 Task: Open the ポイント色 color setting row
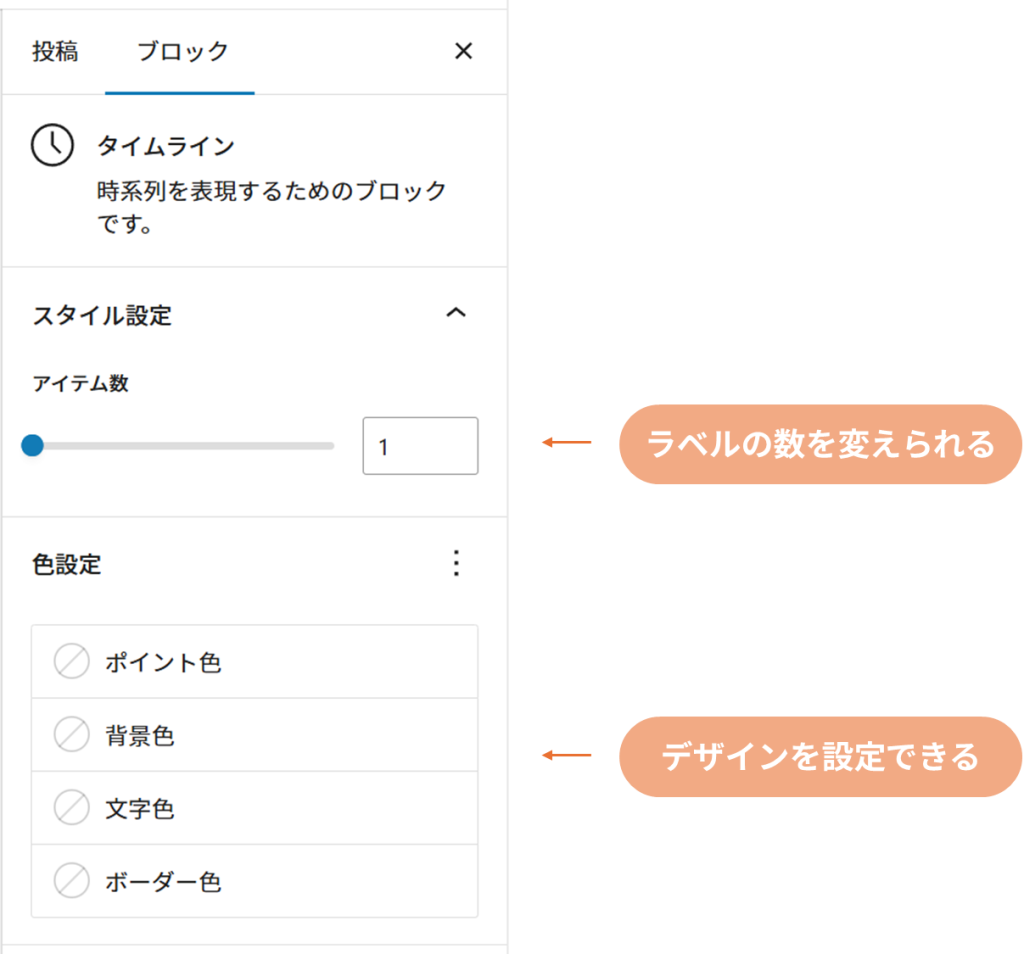(x=255, y=662)
